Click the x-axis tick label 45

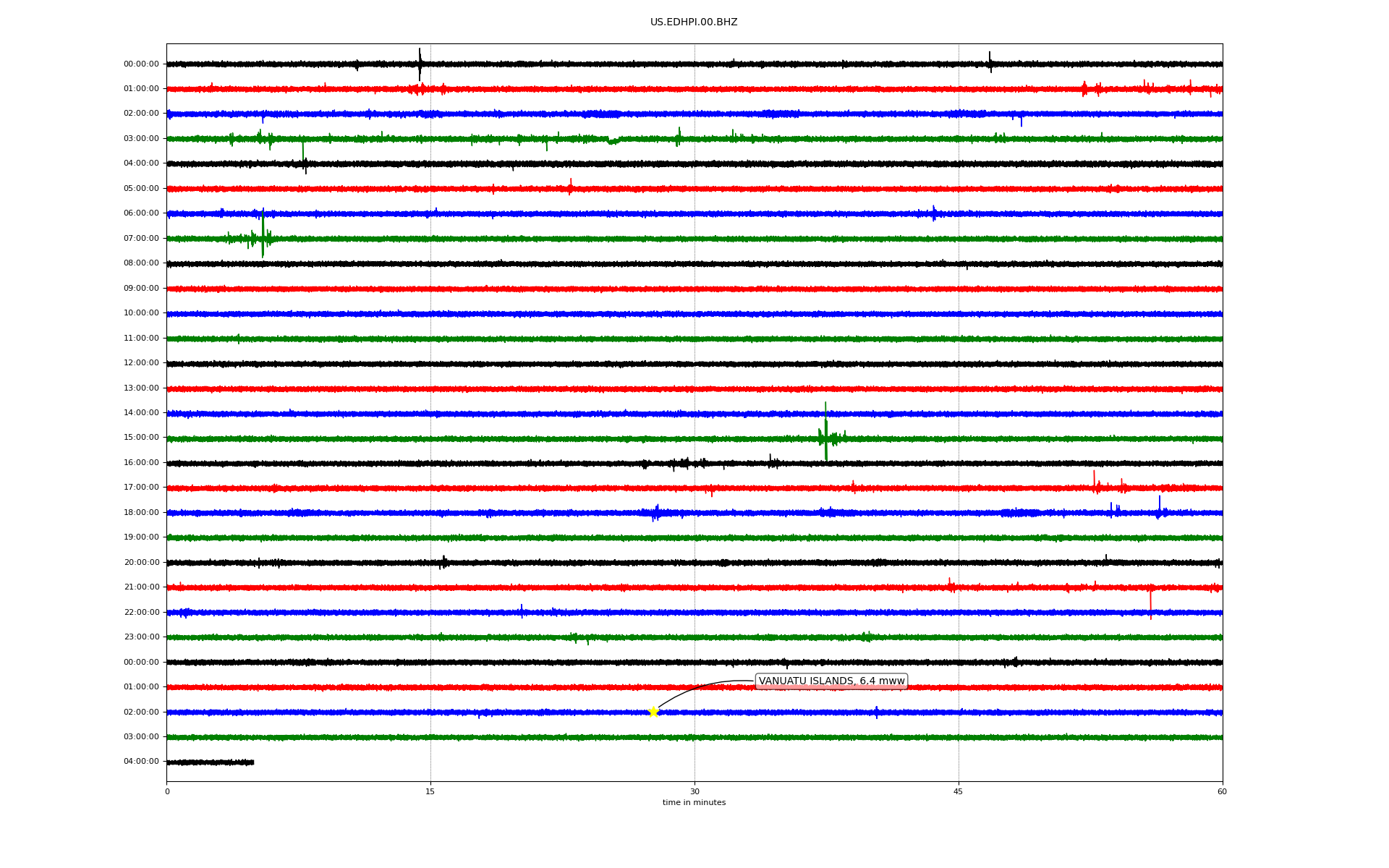[958, 792]
